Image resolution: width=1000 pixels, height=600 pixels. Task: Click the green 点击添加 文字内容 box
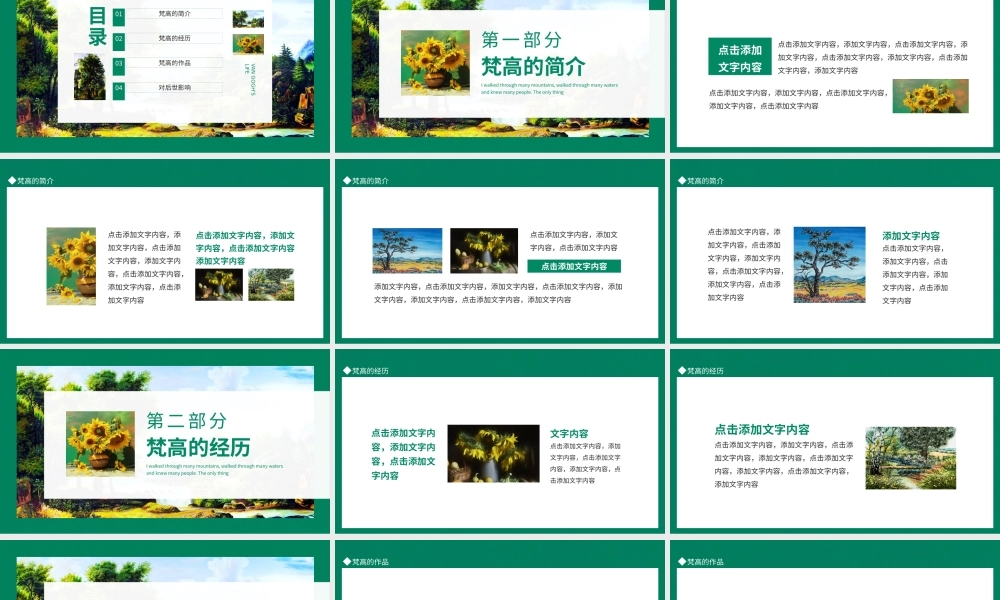pos(740,57)
